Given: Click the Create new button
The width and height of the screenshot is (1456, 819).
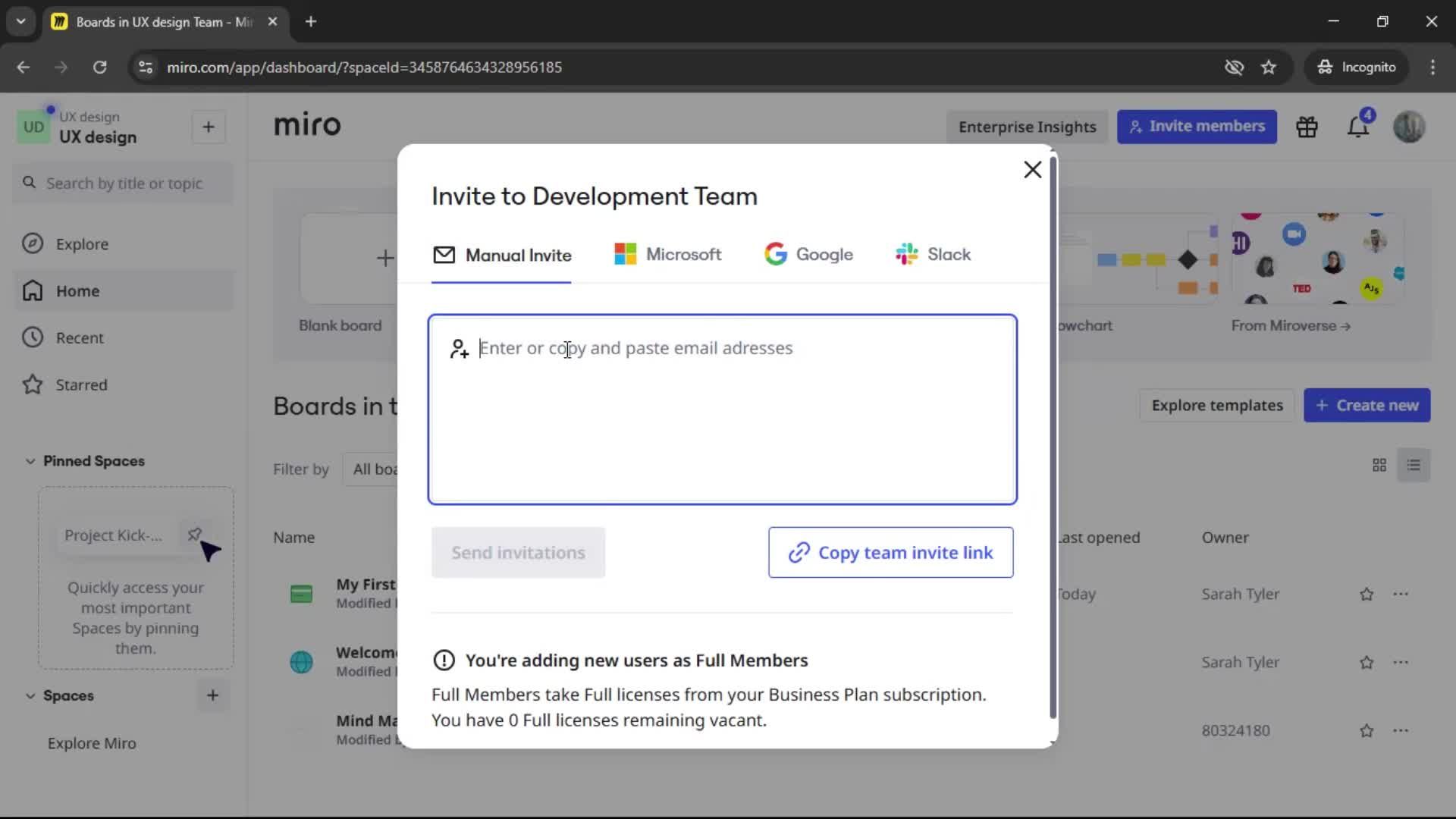Looking at the screenshot, I should tap(1367, 406).
